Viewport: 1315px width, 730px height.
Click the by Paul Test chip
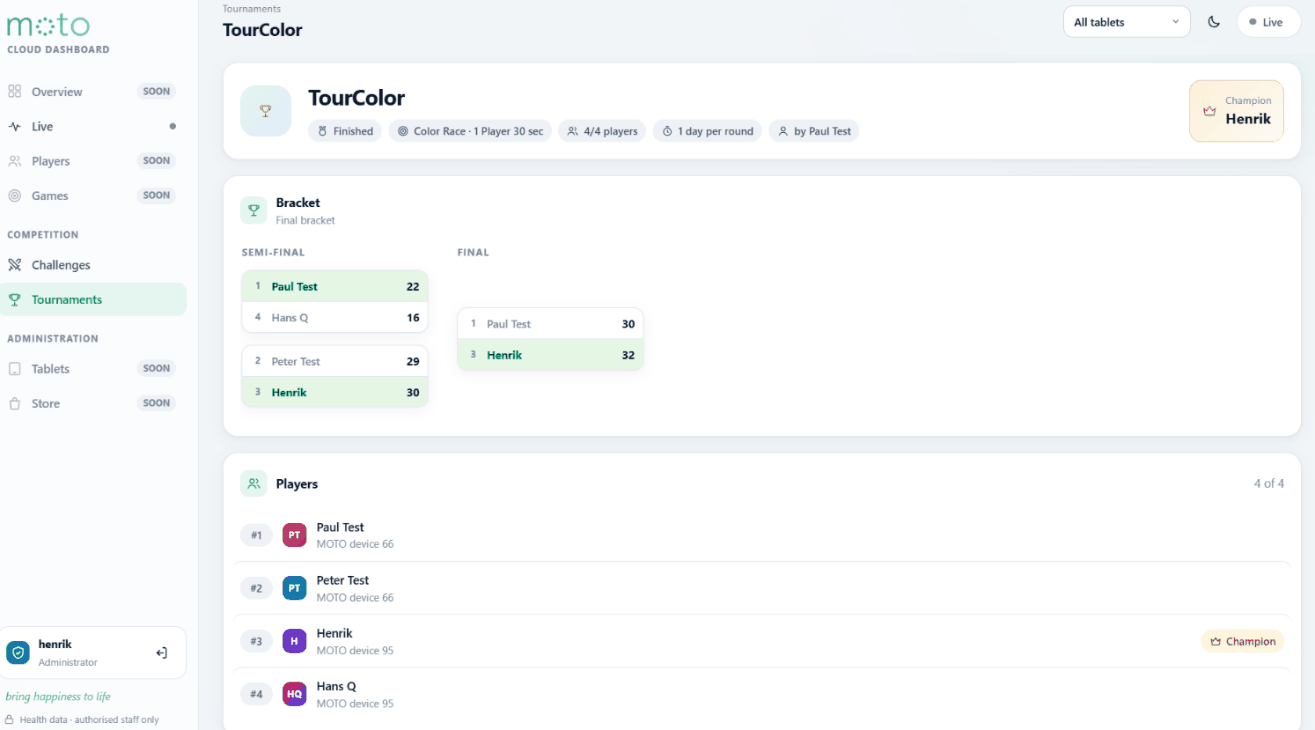[814, 131]
